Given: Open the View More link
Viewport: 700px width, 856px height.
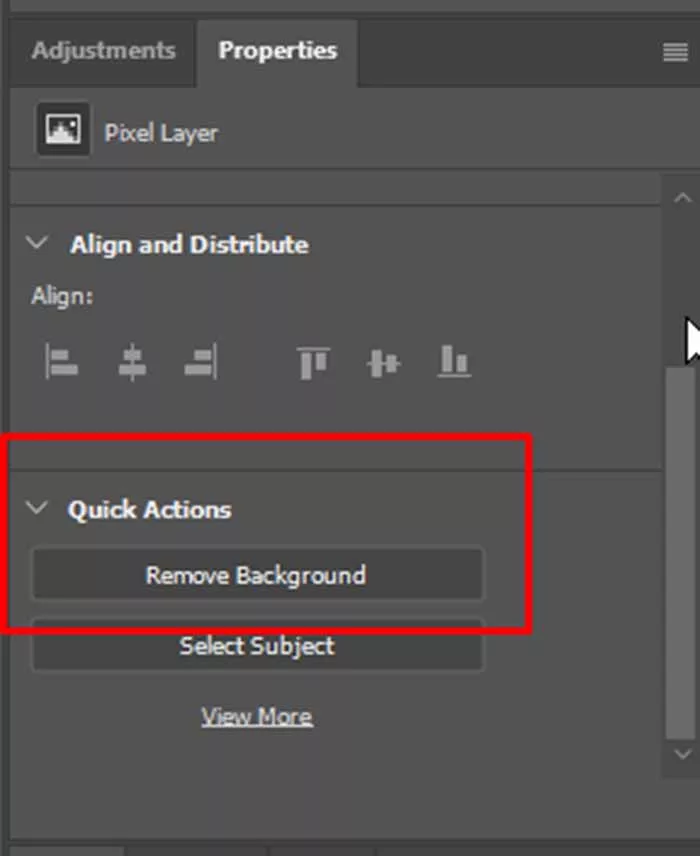Looking at the screenshot, I should coord(256,716).
